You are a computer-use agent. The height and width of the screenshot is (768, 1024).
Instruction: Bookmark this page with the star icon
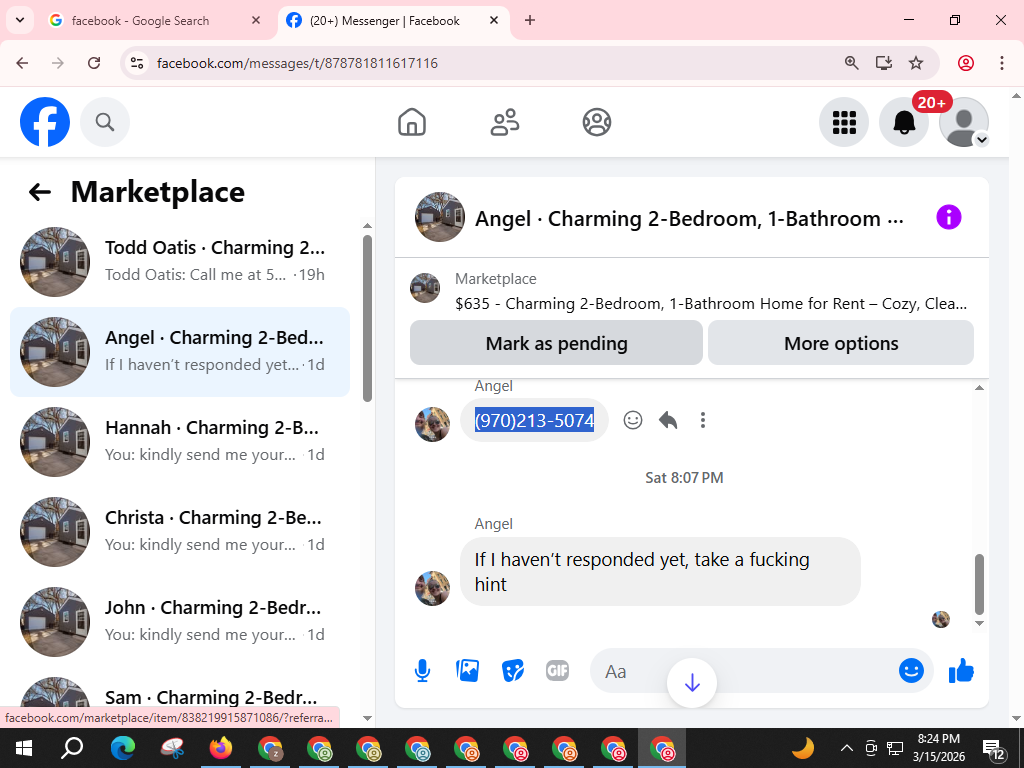pyautogui.click(x=916, y=63)
